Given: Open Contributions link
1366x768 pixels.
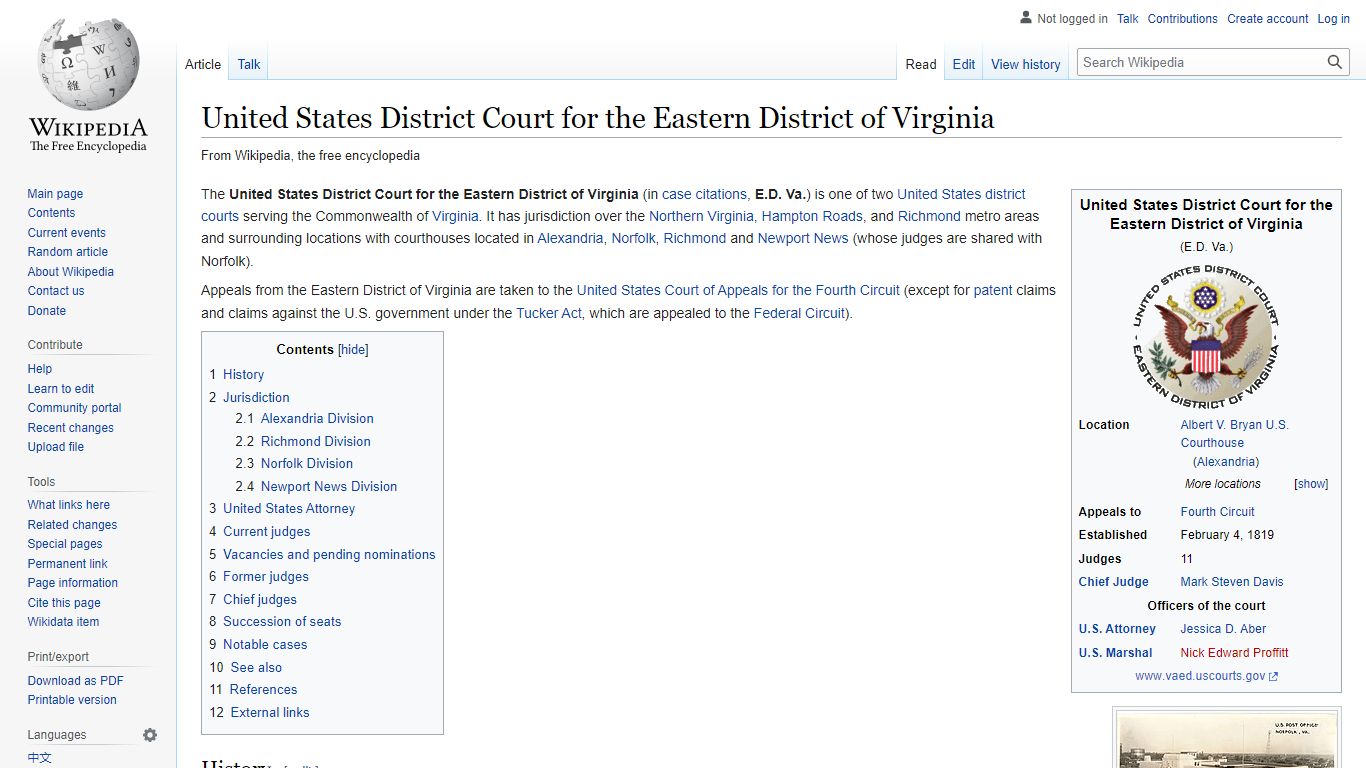Looking at the screenshot, I should point(1183,19).
